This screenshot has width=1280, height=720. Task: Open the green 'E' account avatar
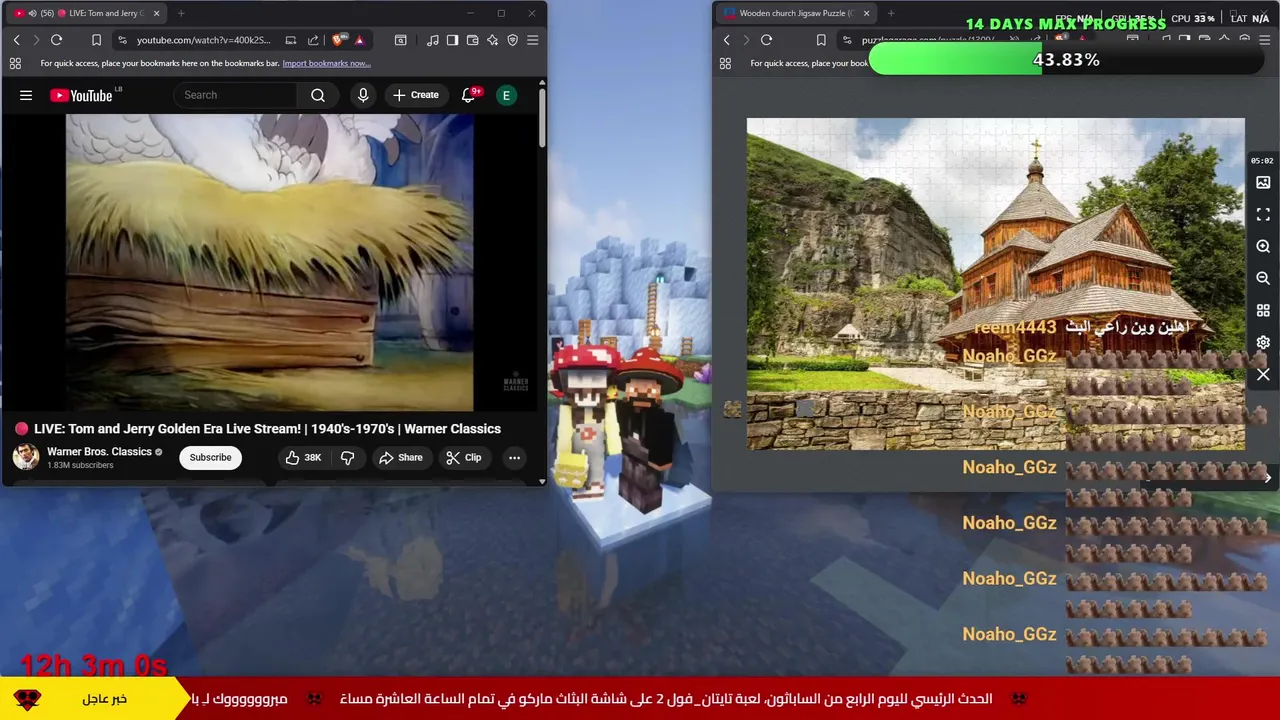point(506,95)
